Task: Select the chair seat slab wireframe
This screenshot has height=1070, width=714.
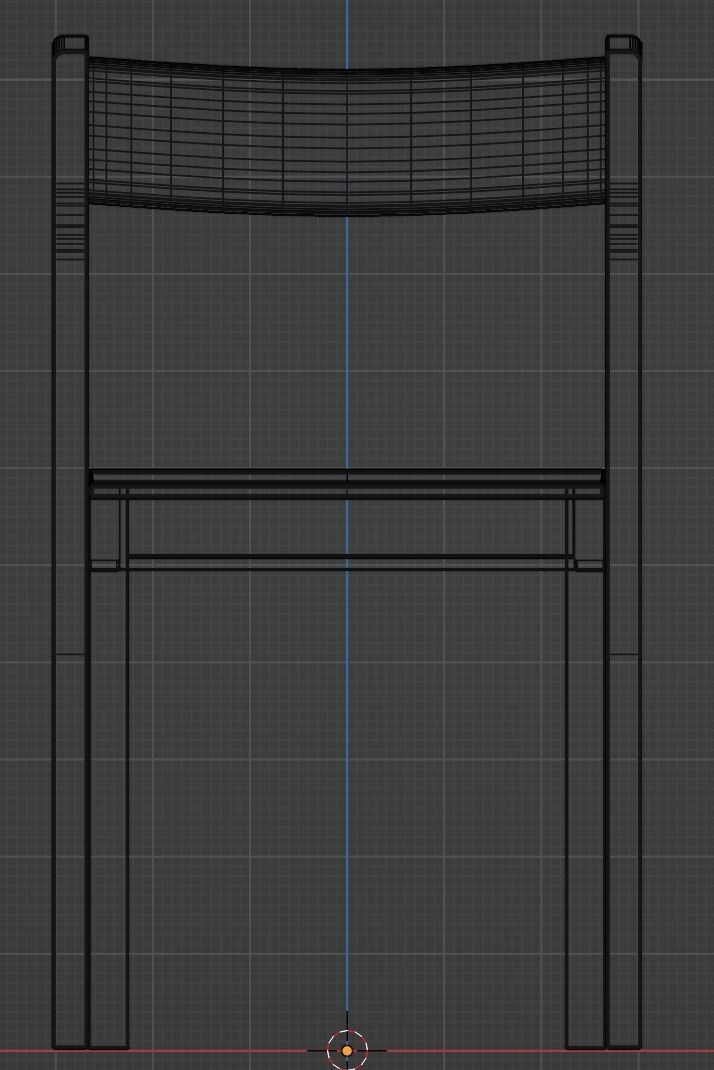Action: click(347, 484)
